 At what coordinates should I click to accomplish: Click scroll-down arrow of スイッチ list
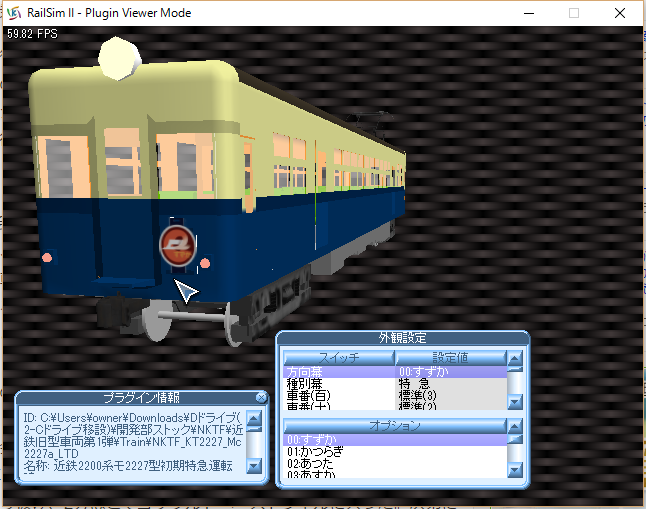pyautogui.click(x=515, y=402)
